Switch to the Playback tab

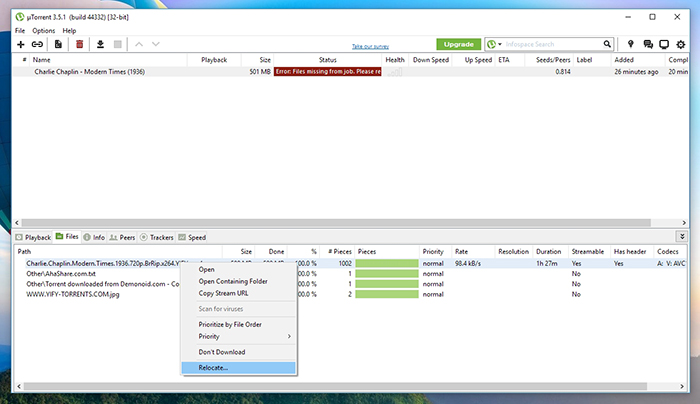[33, 237]
